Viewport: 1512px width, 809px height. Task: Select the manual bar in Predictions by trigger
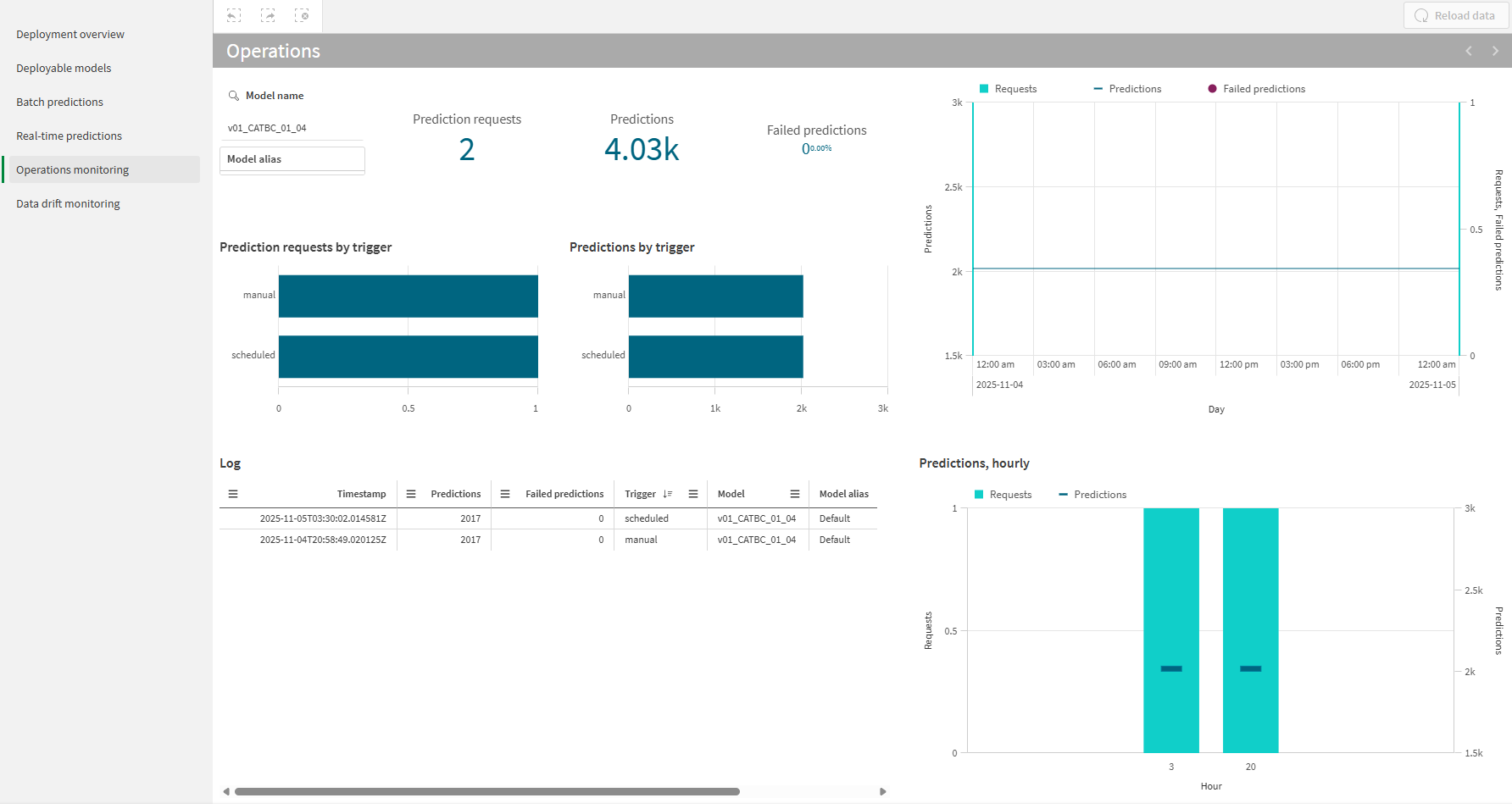point(715,296)
